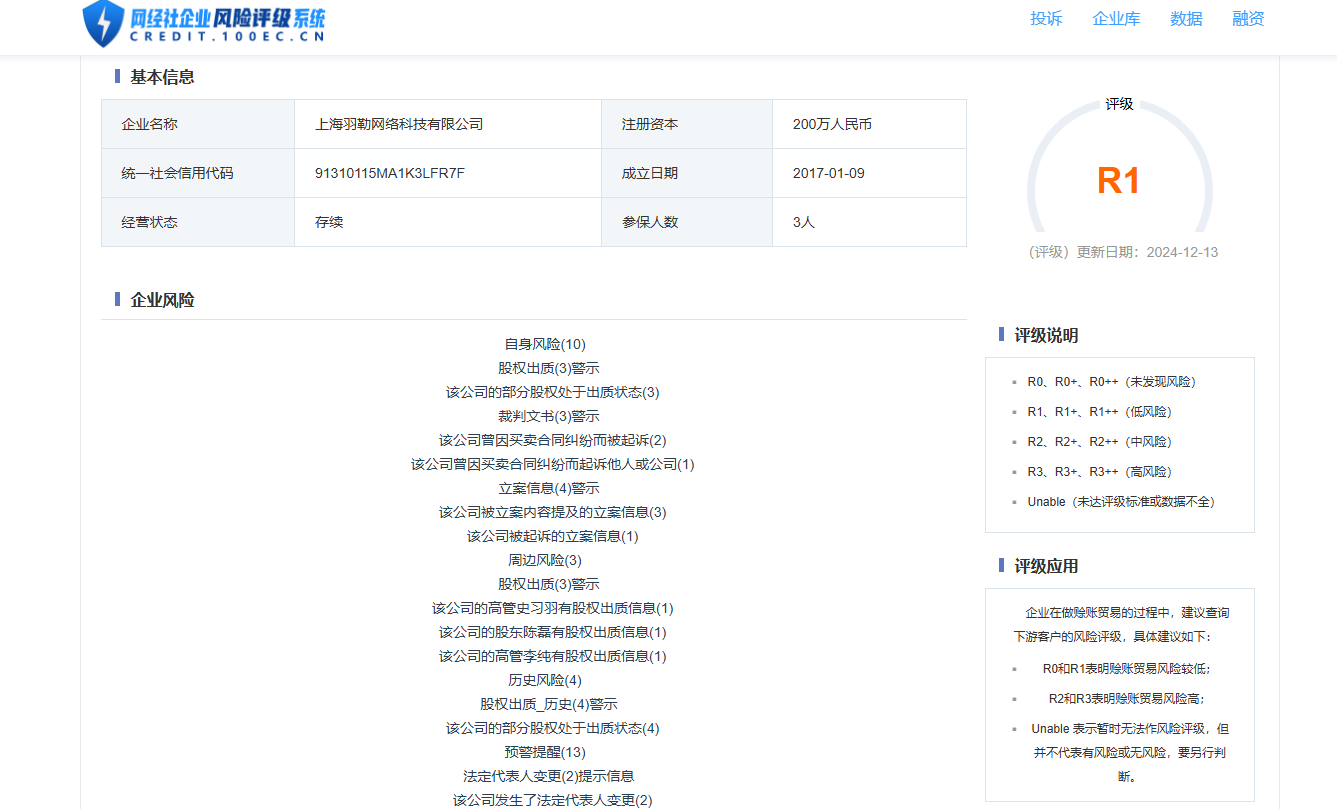Click the R1 rating gauge
Screen dimensions: 1337x809
click(x=1119, y=180)
